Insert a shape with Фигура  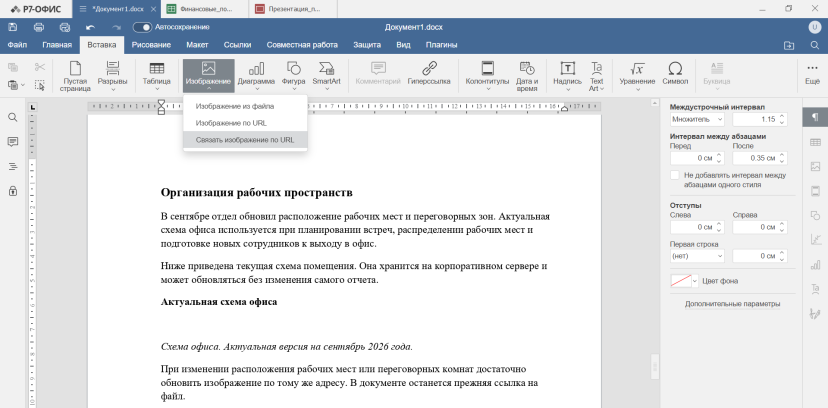[x=294, y=76]
